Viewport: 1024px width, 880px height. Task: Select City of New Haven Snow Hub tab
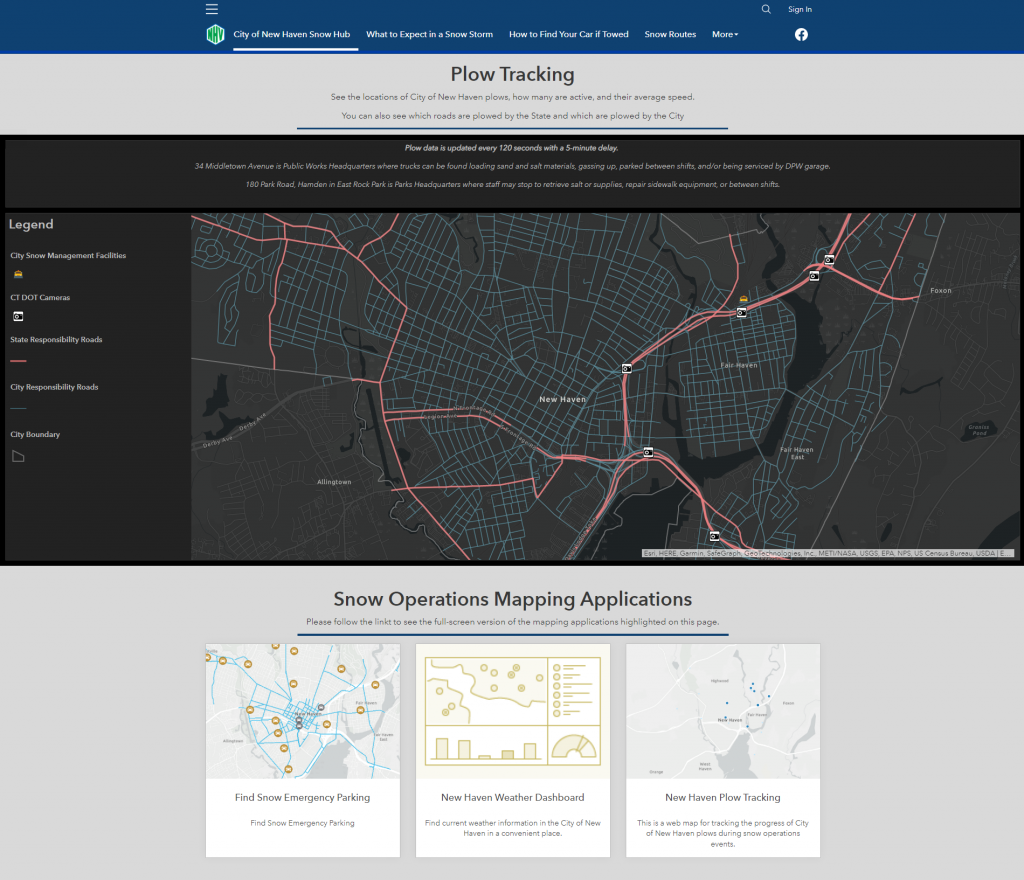(x=292, y=35)
